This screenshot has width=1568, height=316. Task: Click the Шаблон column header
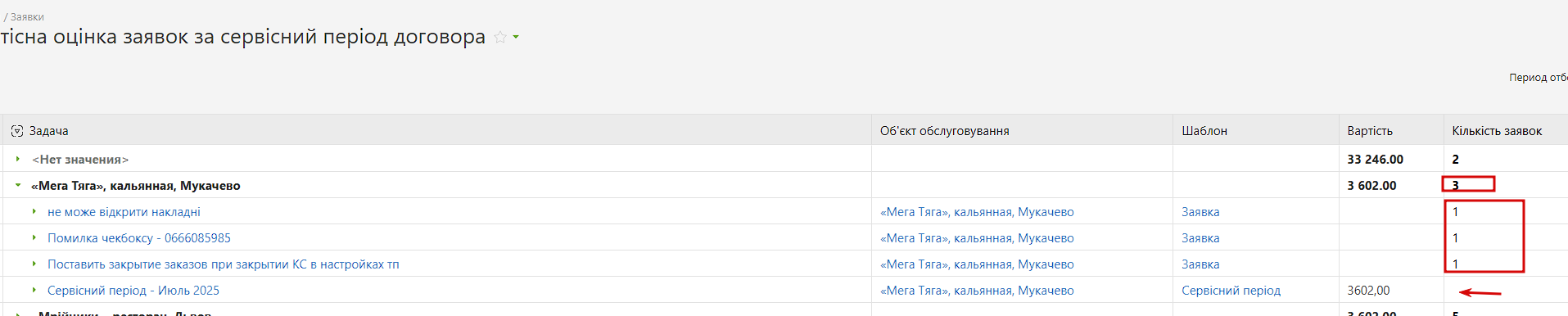click(x=1204, y=131)
